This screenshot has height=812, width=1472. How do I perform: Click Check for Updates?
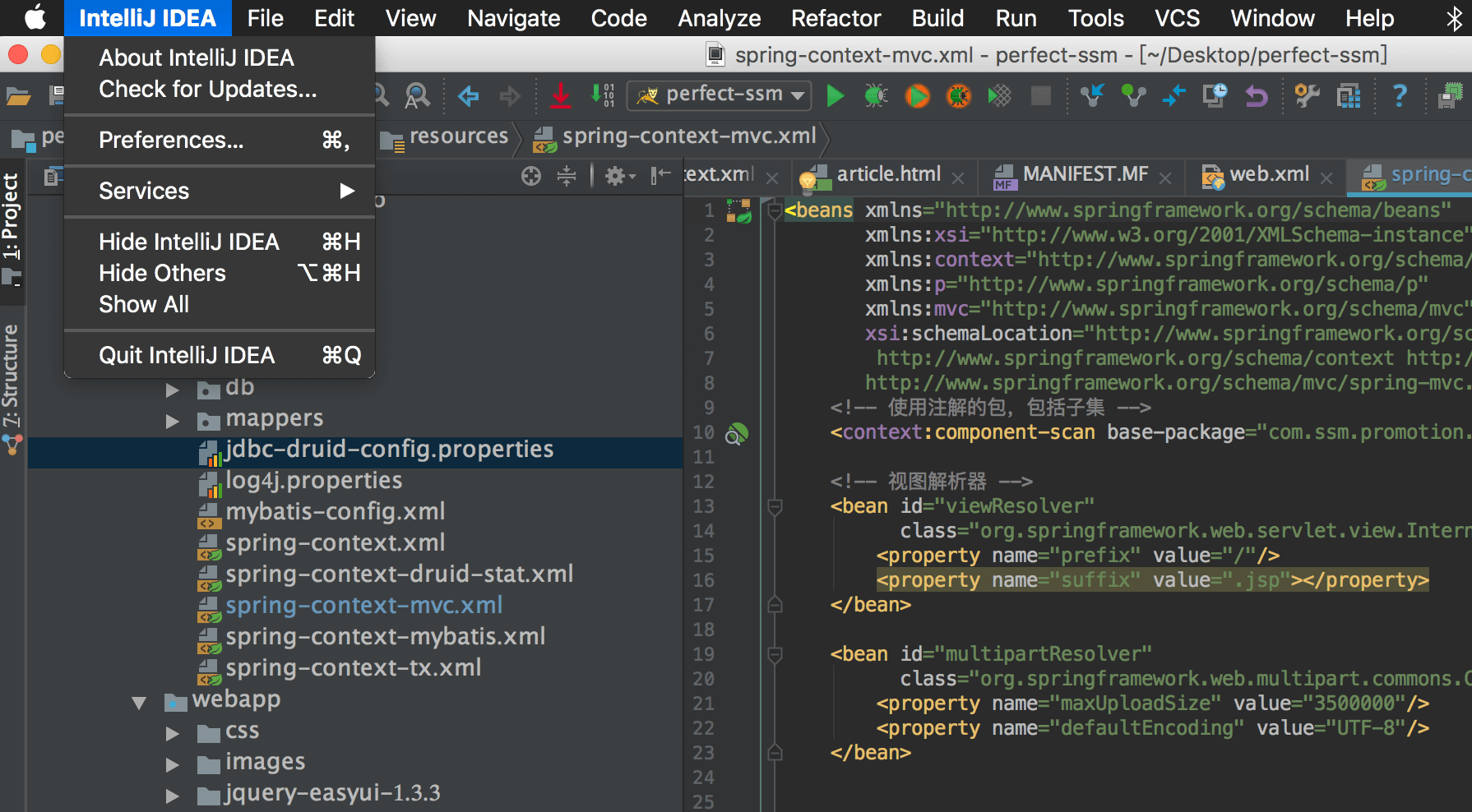tap(206, 89)
